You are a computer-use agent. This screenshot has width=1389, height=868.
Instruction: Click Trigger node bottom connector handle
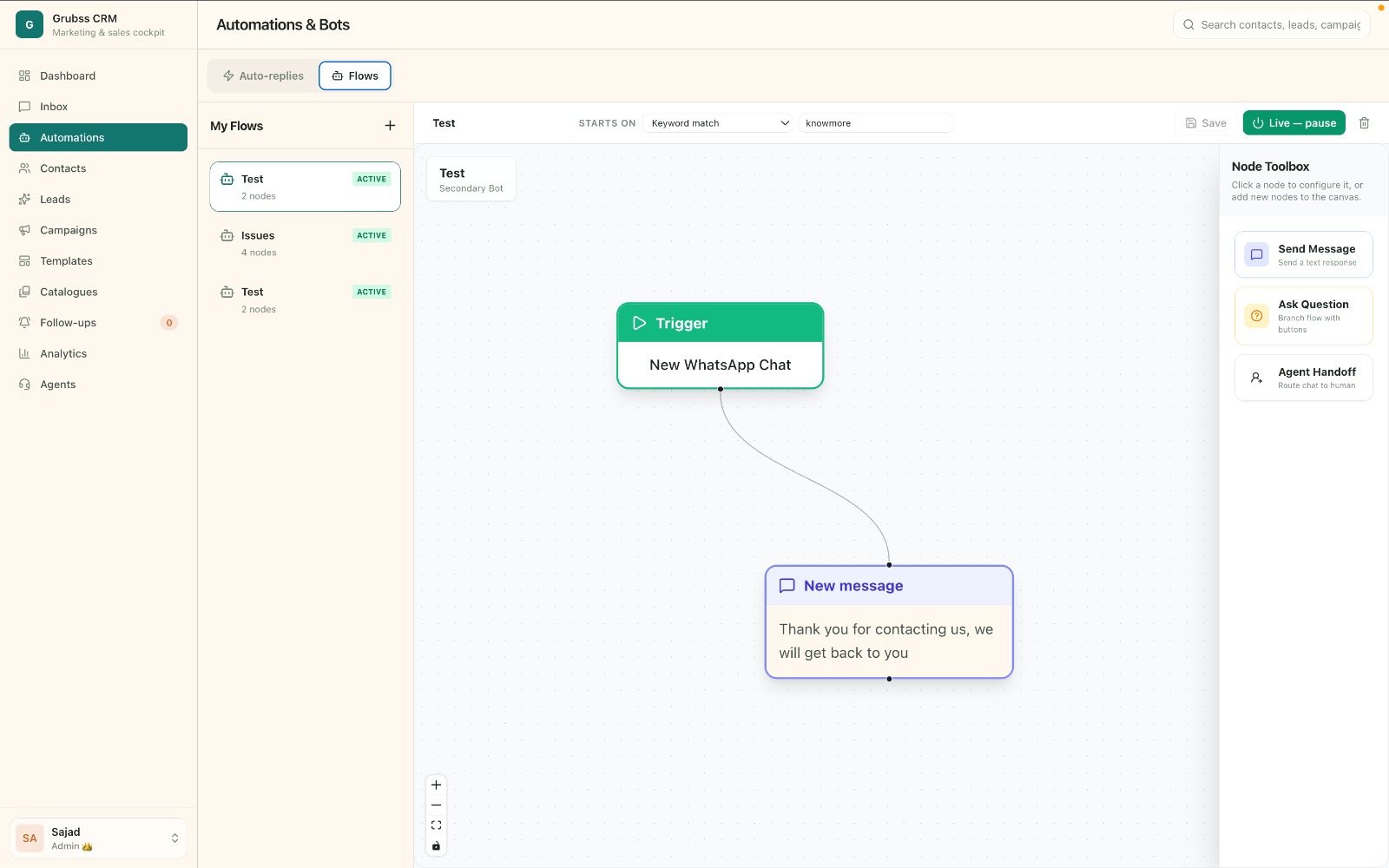(x=721, y=389)
